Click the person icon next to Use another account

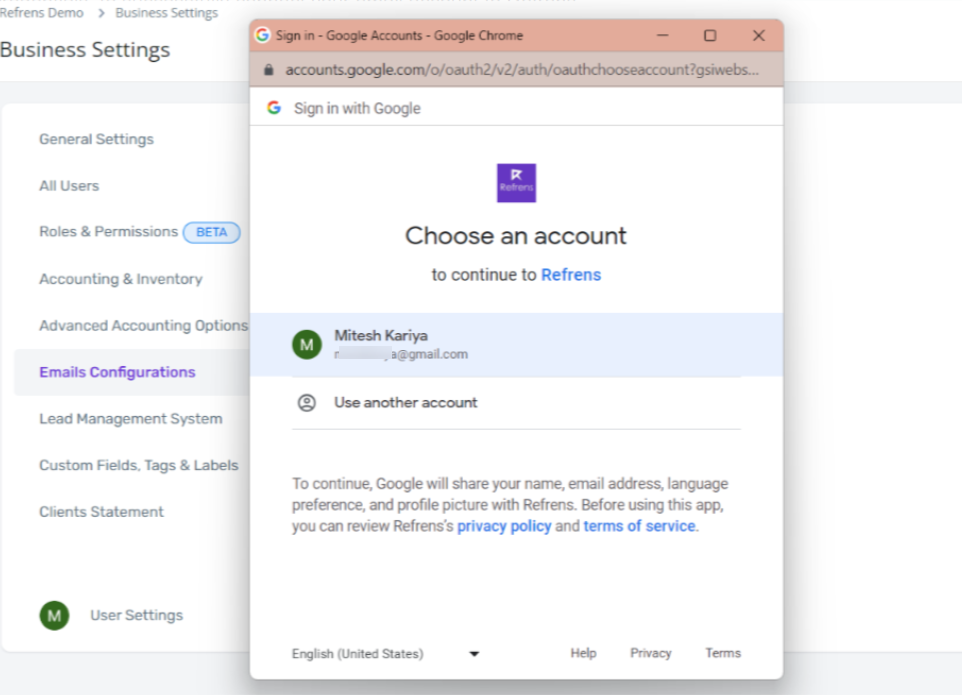point(307,402)
